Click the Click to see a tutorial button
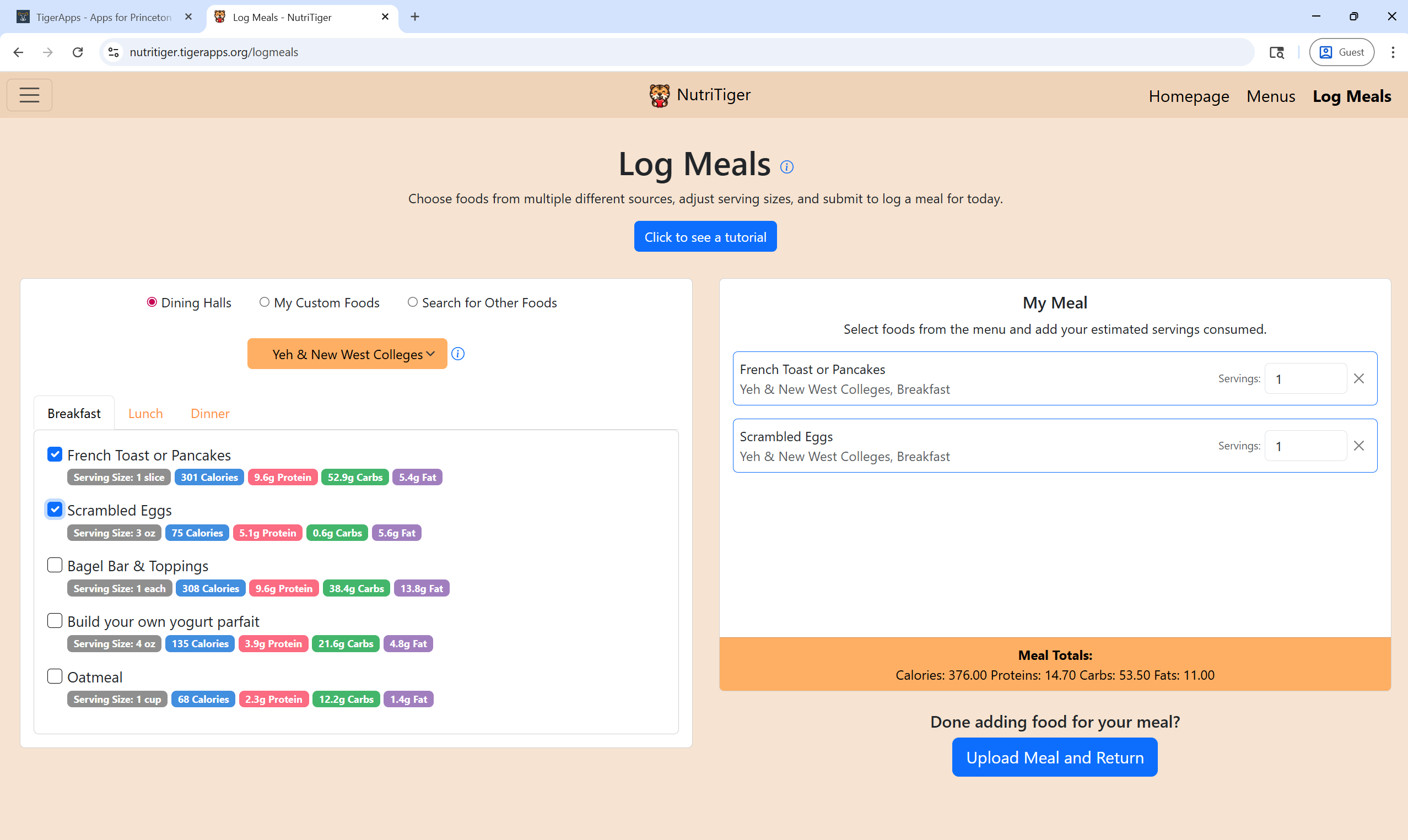The width and height of the screenshot is (1408, 840). pos(705,236)
